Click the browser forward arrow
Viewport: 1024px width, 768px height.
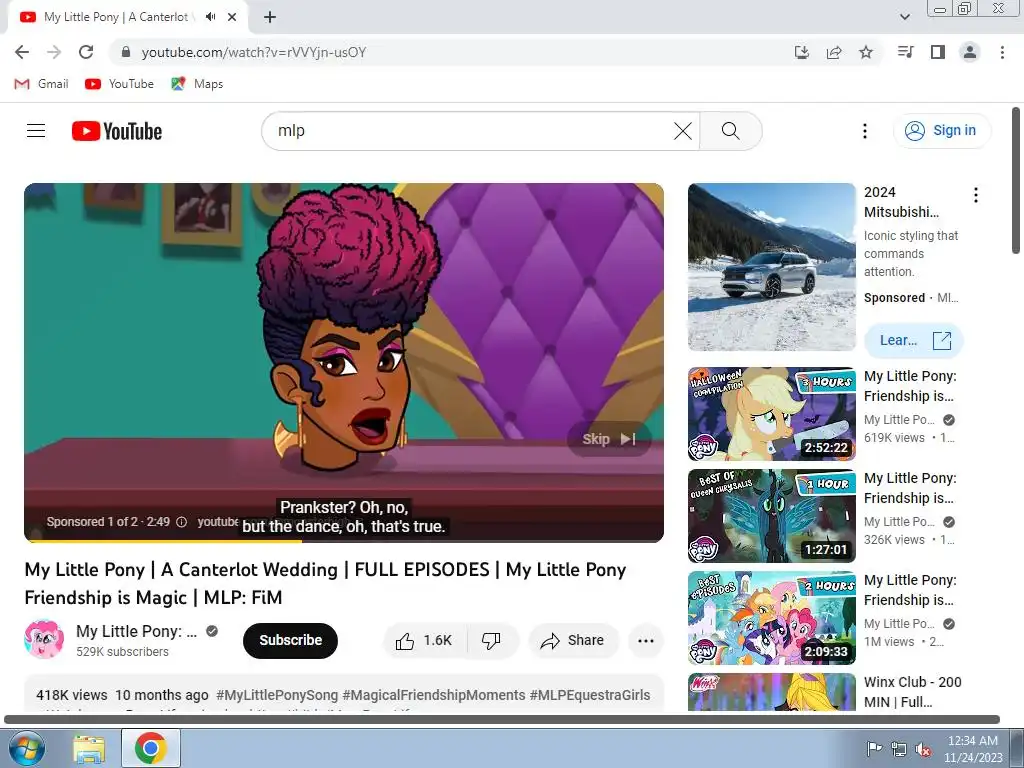point(54,52)
